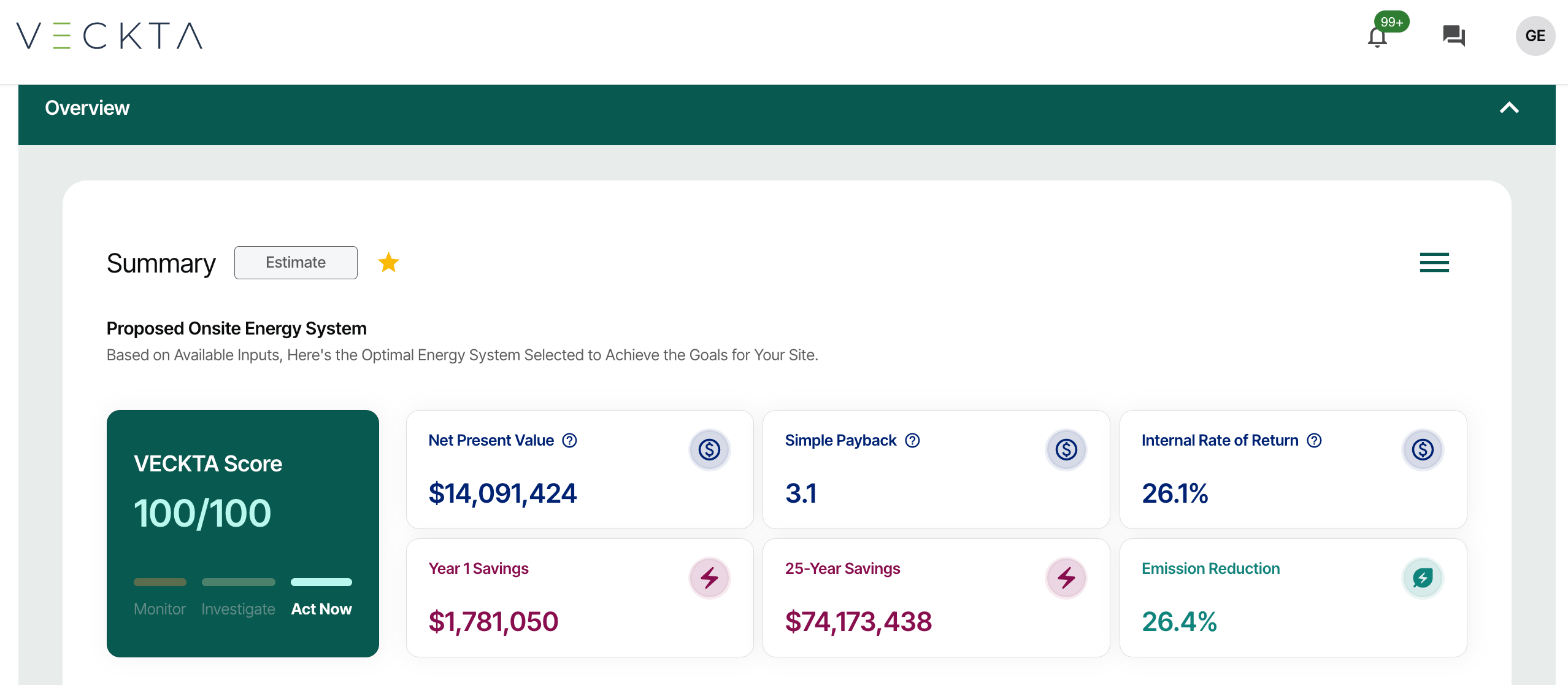1568x685 pixels.
Task: Click the Emission Reduction leaf icon
Action: 1423,578
